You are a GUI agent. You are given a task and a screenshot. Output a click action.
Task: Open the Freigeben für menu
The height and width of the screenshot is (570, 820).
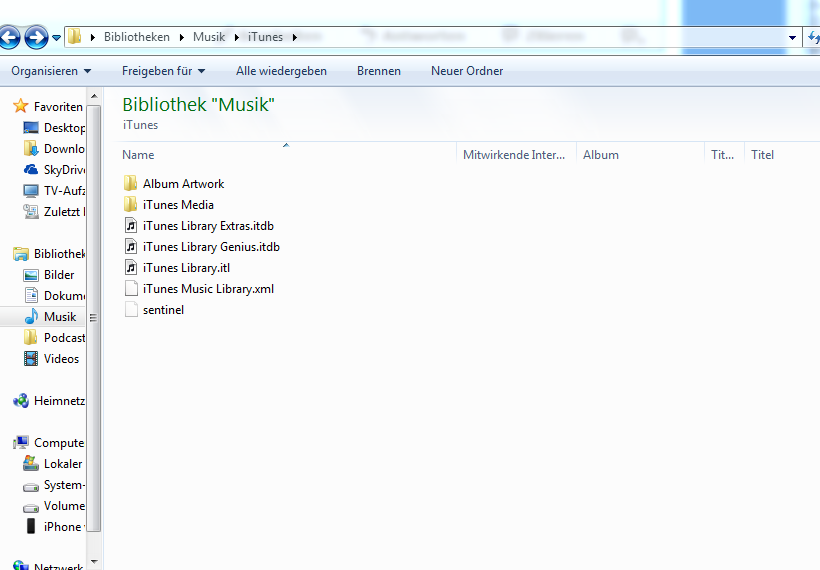point(163,71)
